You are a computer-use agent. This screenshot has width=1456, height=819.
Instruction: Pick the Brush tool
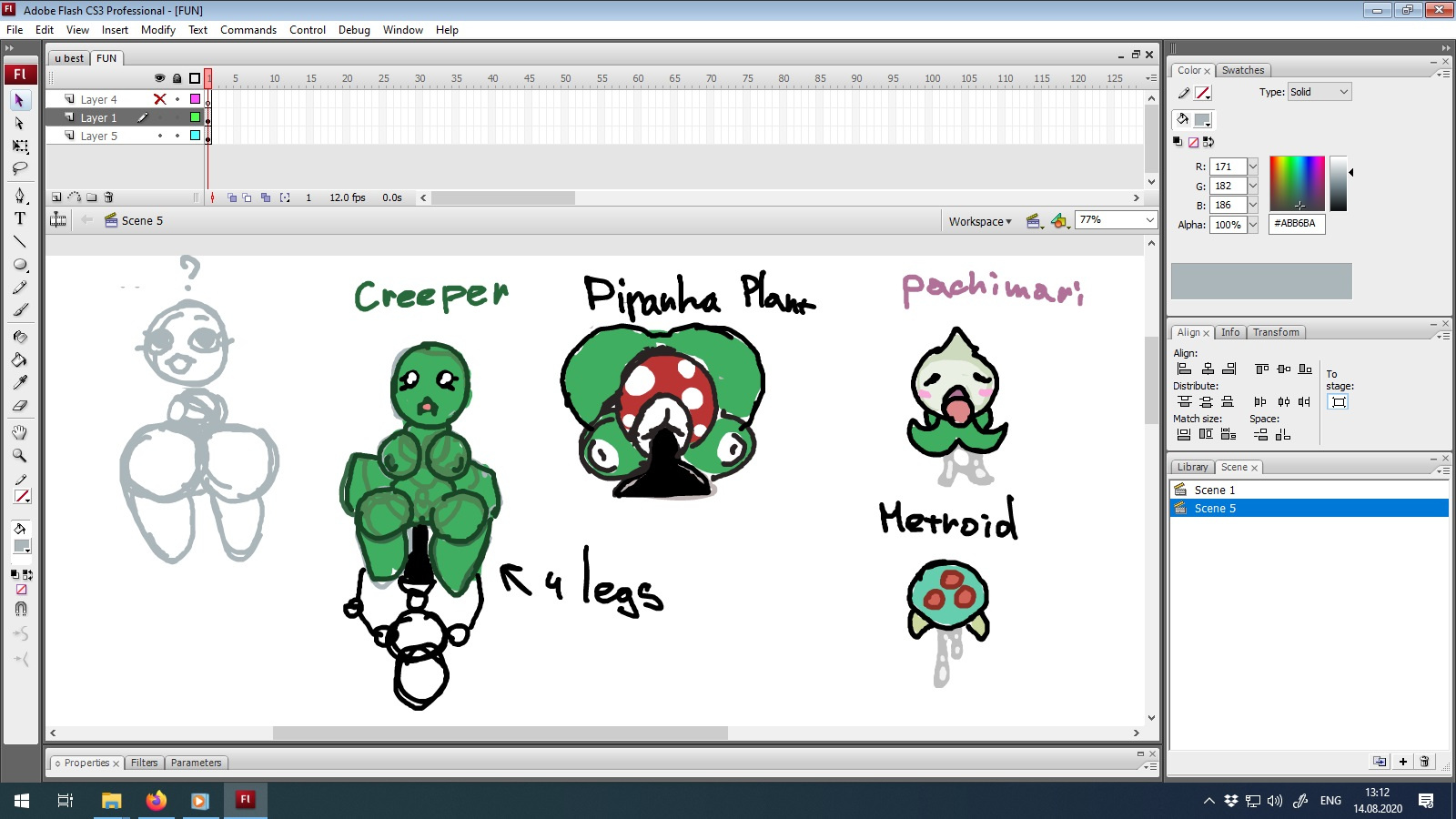tap(20, 310)
